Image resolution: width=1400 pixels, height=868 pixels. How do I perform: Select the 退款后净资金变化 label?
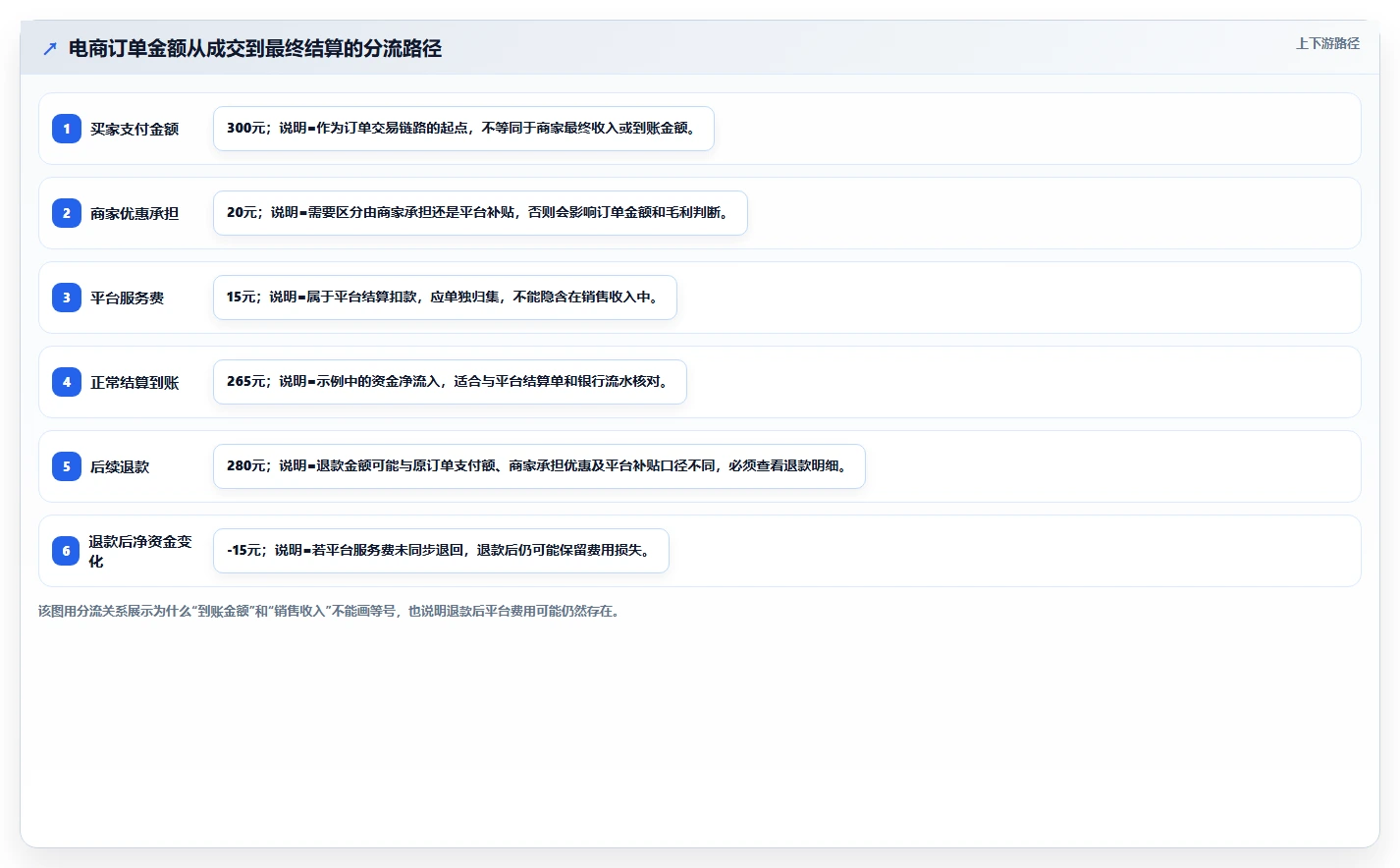140,551
